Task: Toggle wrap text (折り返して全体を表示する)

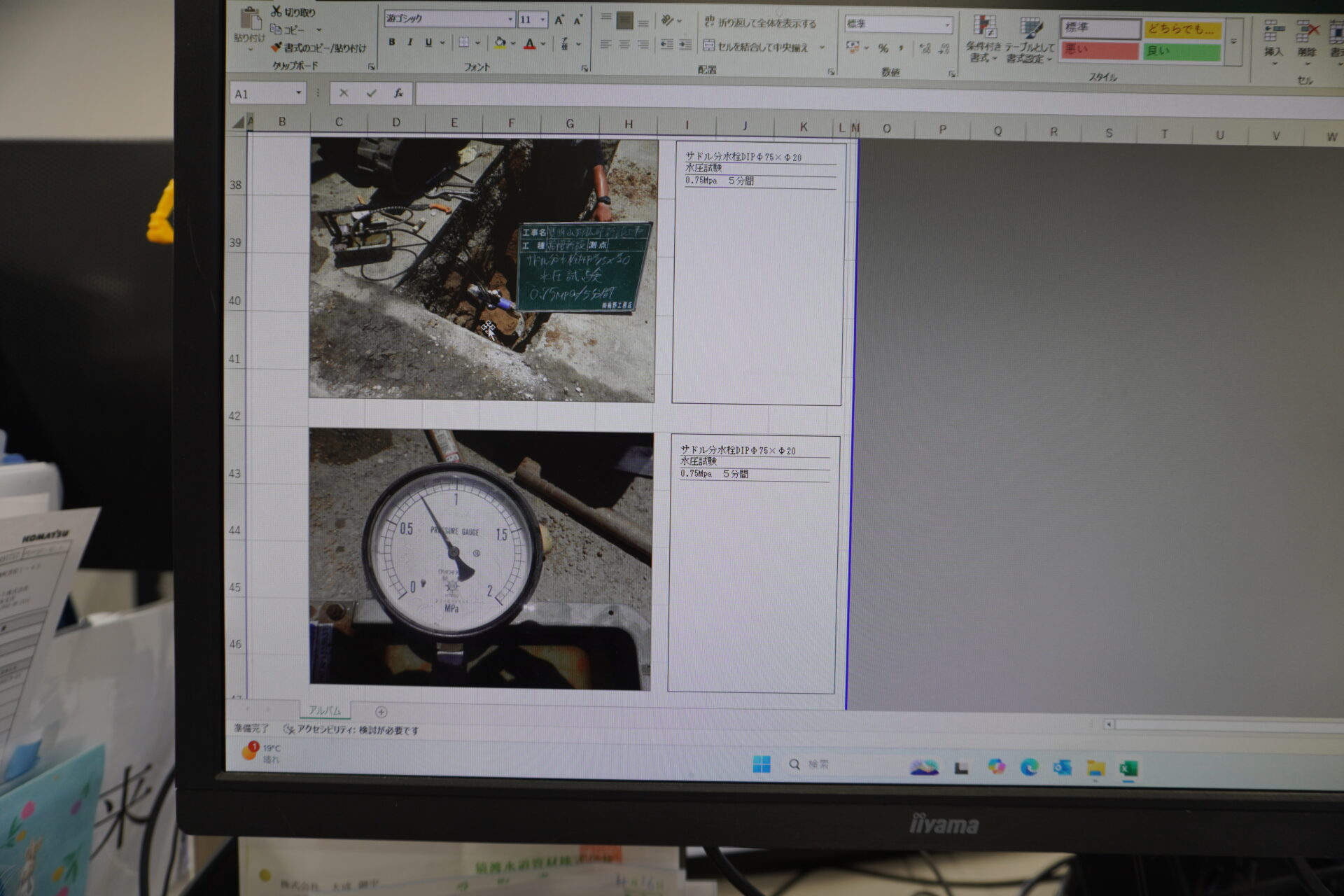Action: (759, 23)
